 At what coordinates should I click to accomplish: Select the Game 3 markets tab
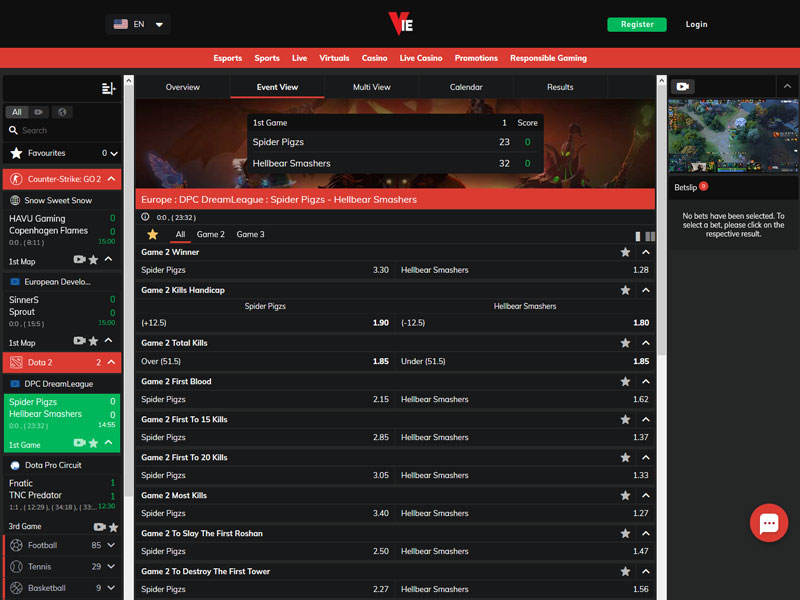251,234
